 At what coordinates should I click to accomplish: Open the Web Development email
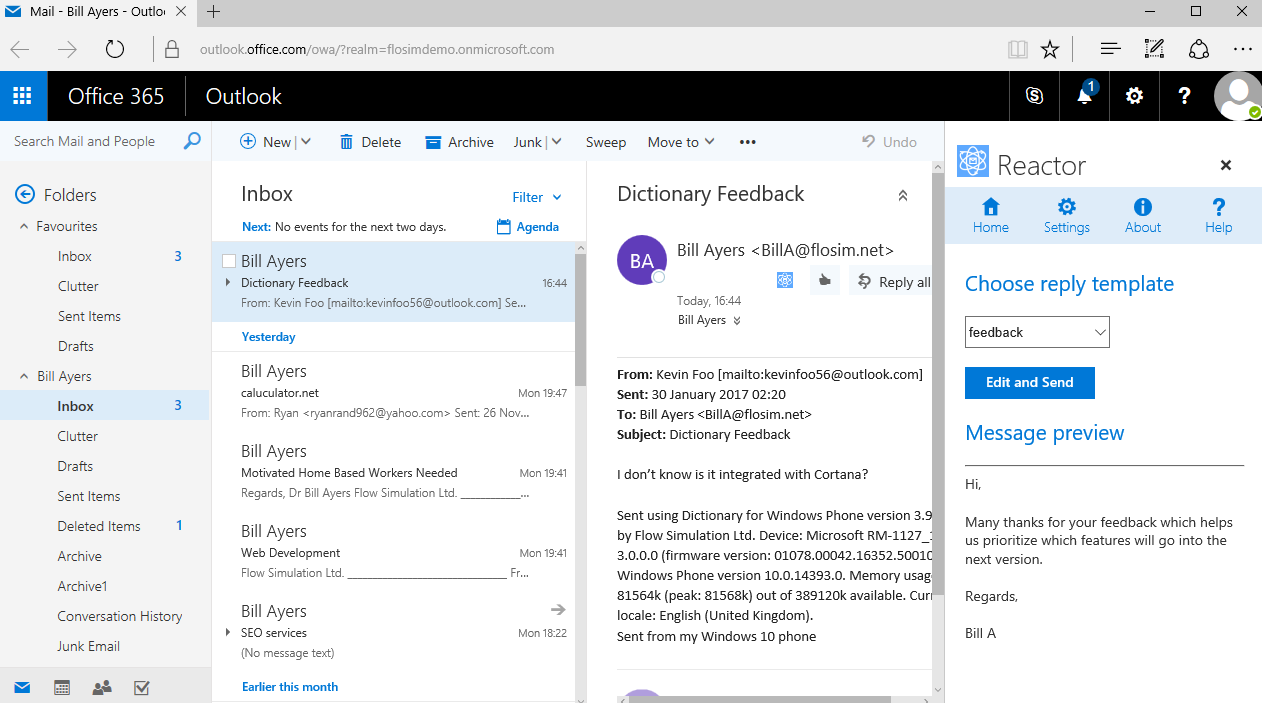point(393,552)
